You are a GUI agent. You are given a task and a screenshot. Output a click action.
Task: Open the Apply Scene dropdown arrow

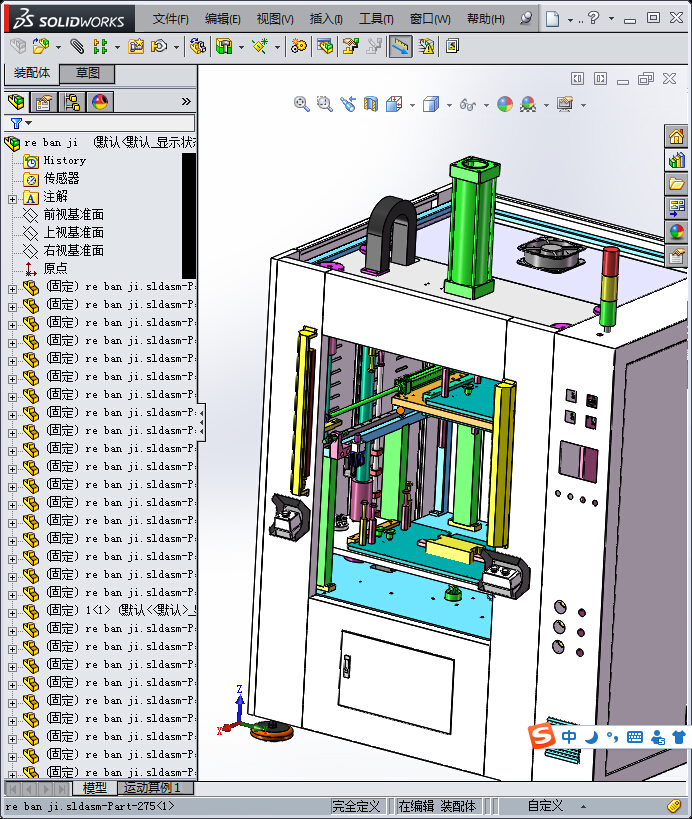click(x=546, y=106)
